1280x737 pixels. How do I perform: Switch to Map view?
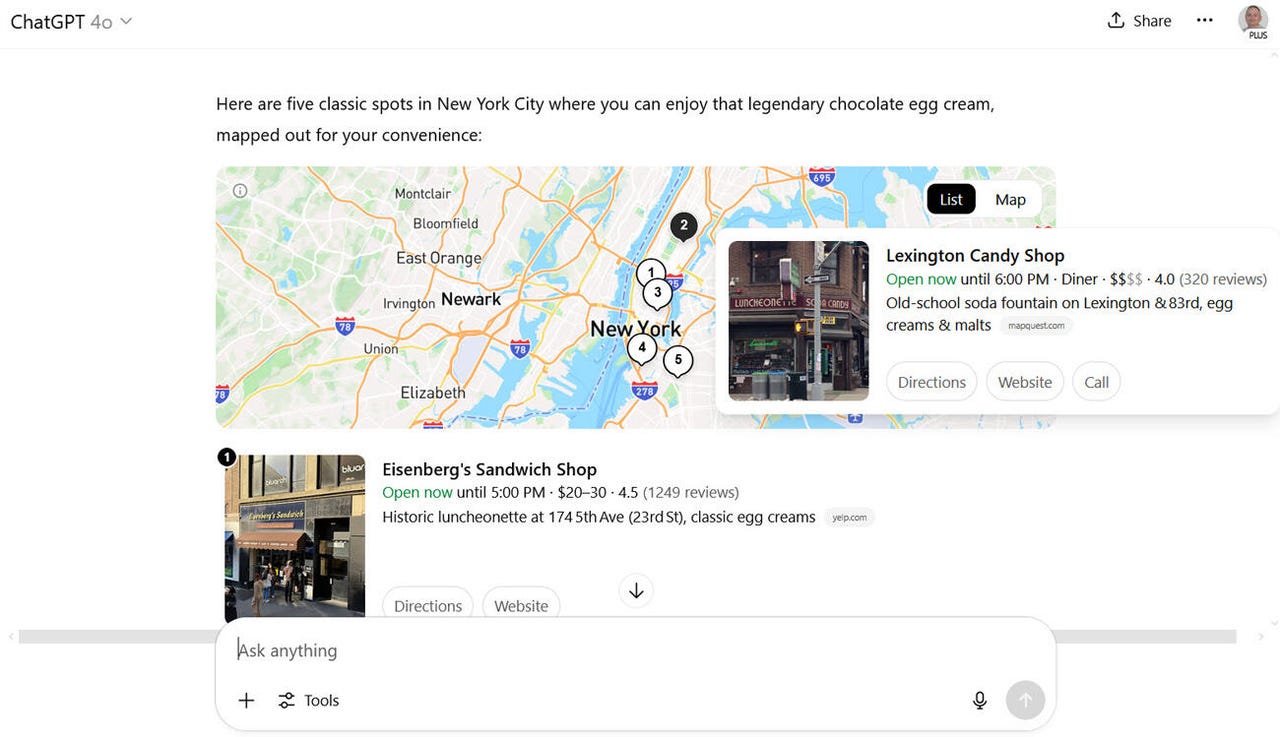1010,199
